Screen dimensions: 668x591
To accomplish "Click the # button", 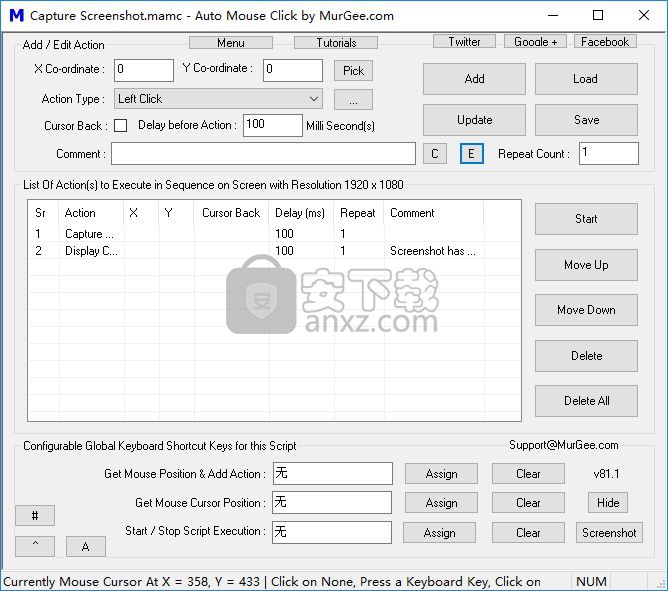I will 35,516.
